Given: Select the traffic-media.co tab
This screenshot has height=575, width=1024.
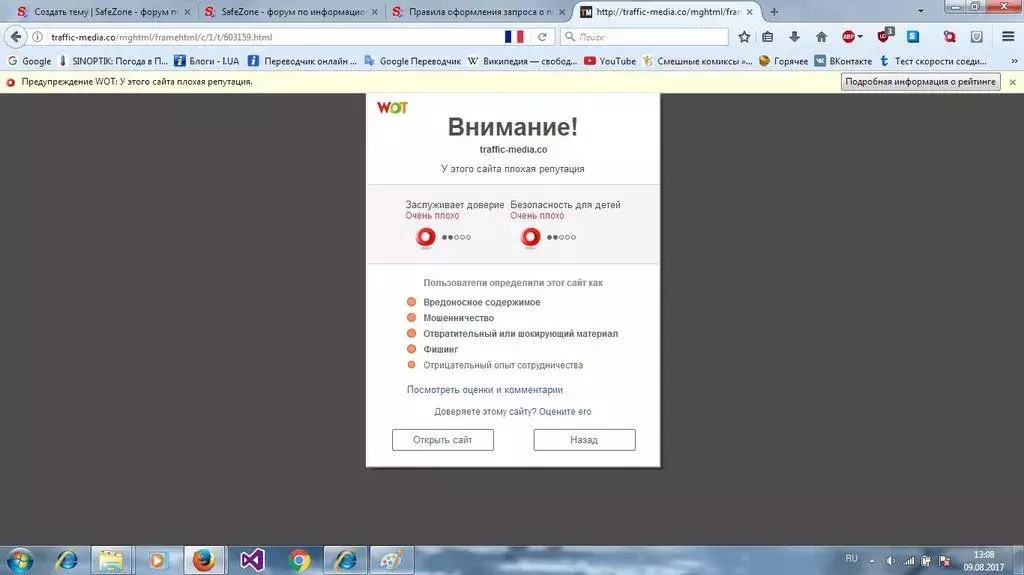Looking at the screenshot, I should point(667,12).
